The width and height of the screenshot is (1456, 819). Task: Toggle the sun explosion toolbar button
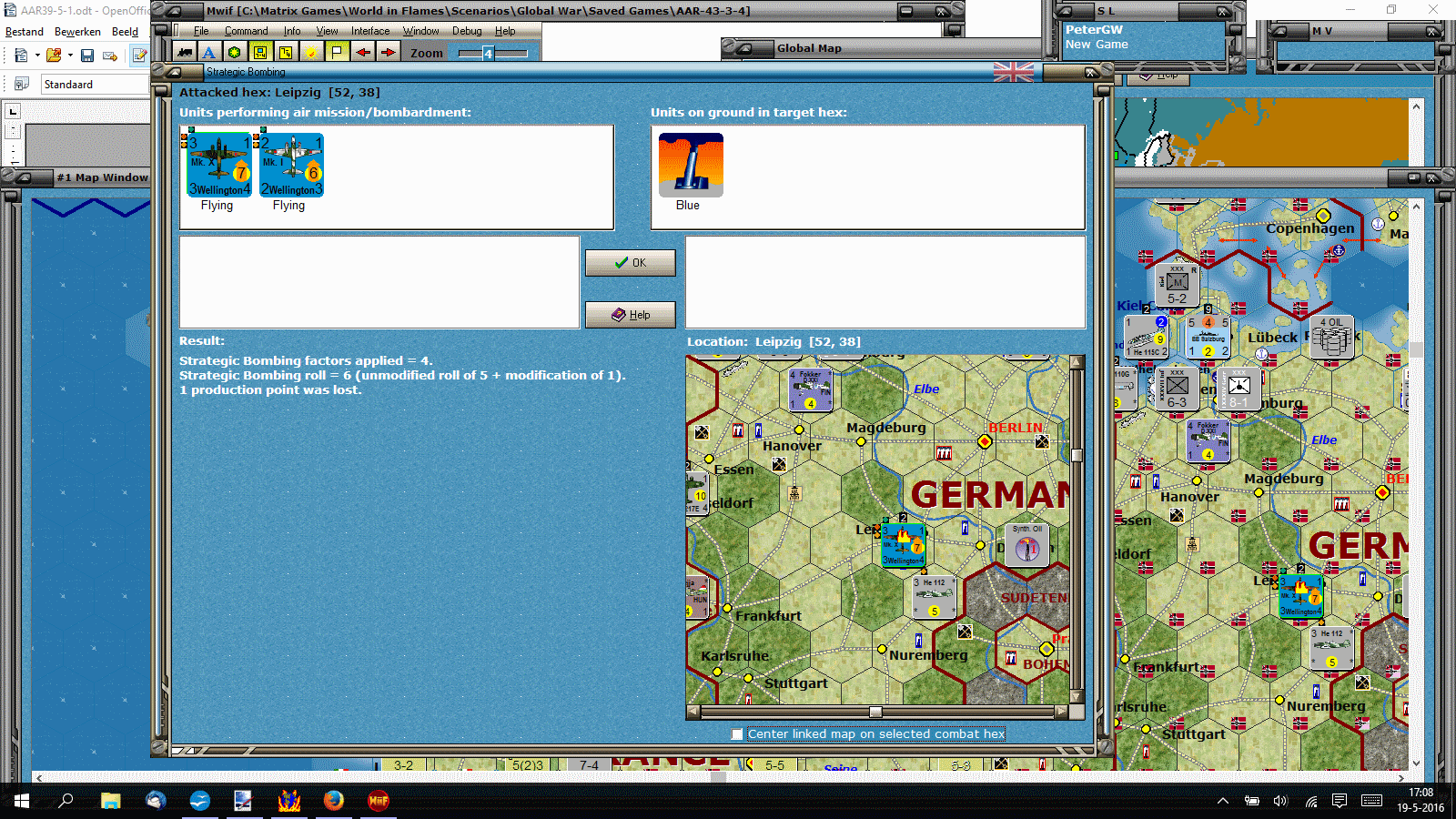point(311,53)
